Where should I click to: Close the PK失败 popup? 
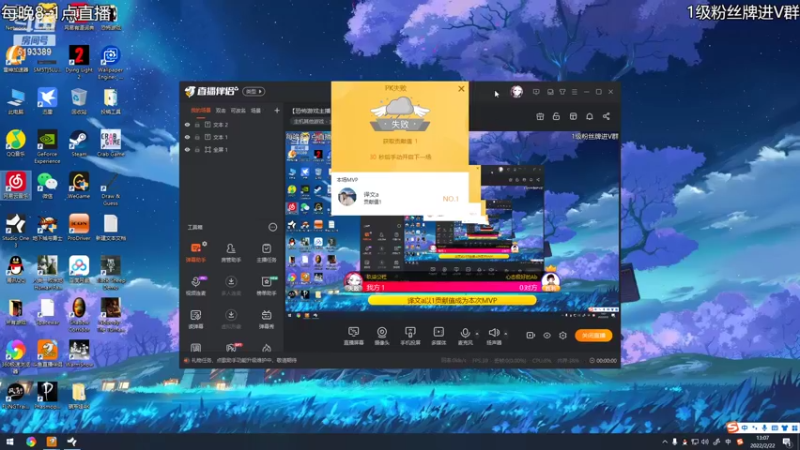click(461, 88)
